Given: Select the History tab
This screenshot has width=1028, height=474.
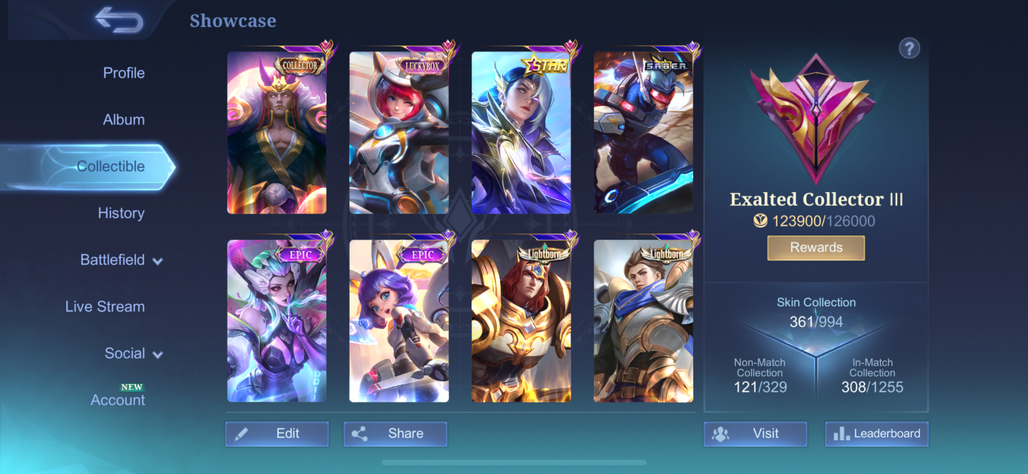Looking at the screenshot, I should coord(121,213).
